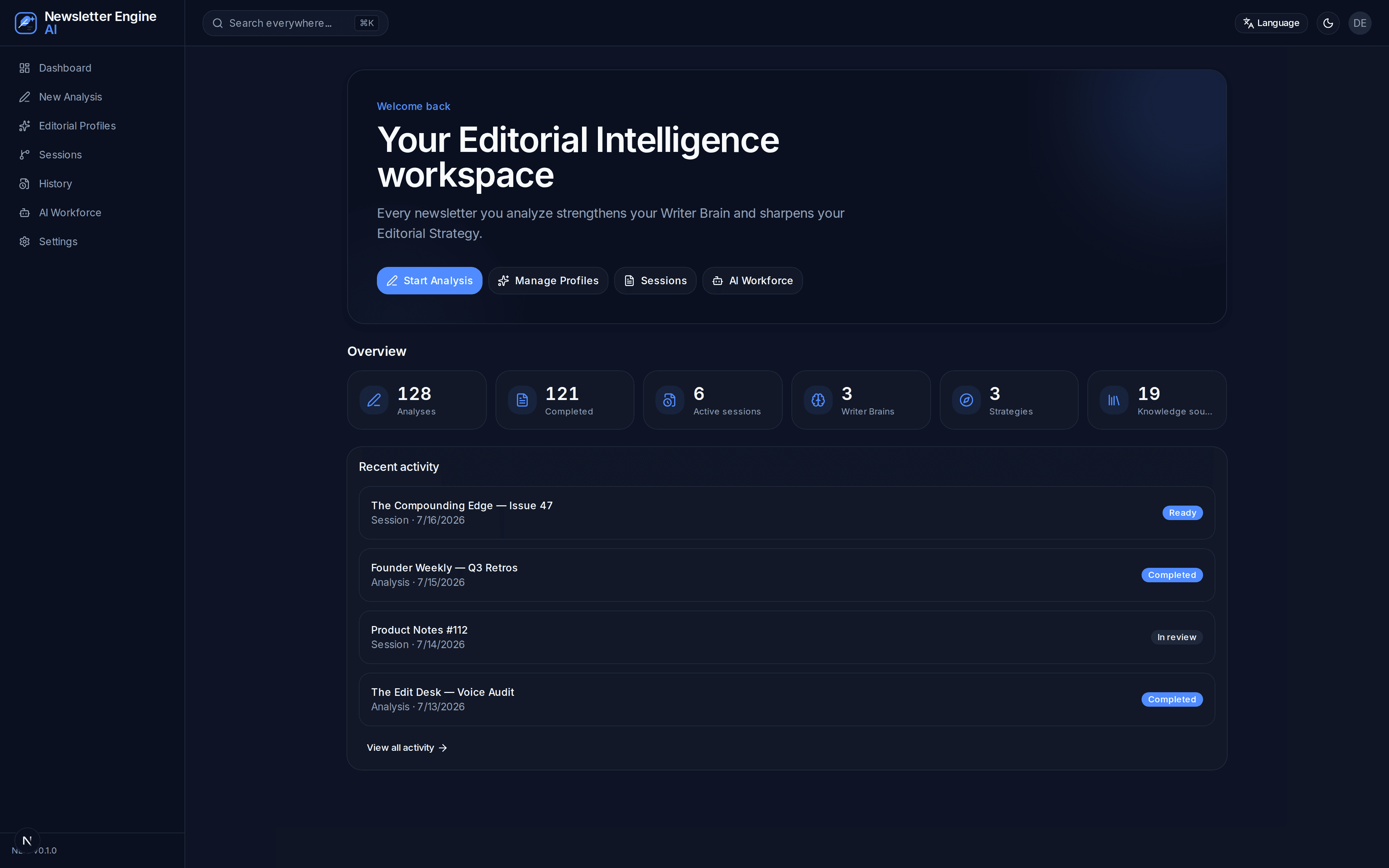The width and height of the screenshot is (1389, 868).
Task: Go to Dashboard in the sidebar
Action: coord(92,68)
